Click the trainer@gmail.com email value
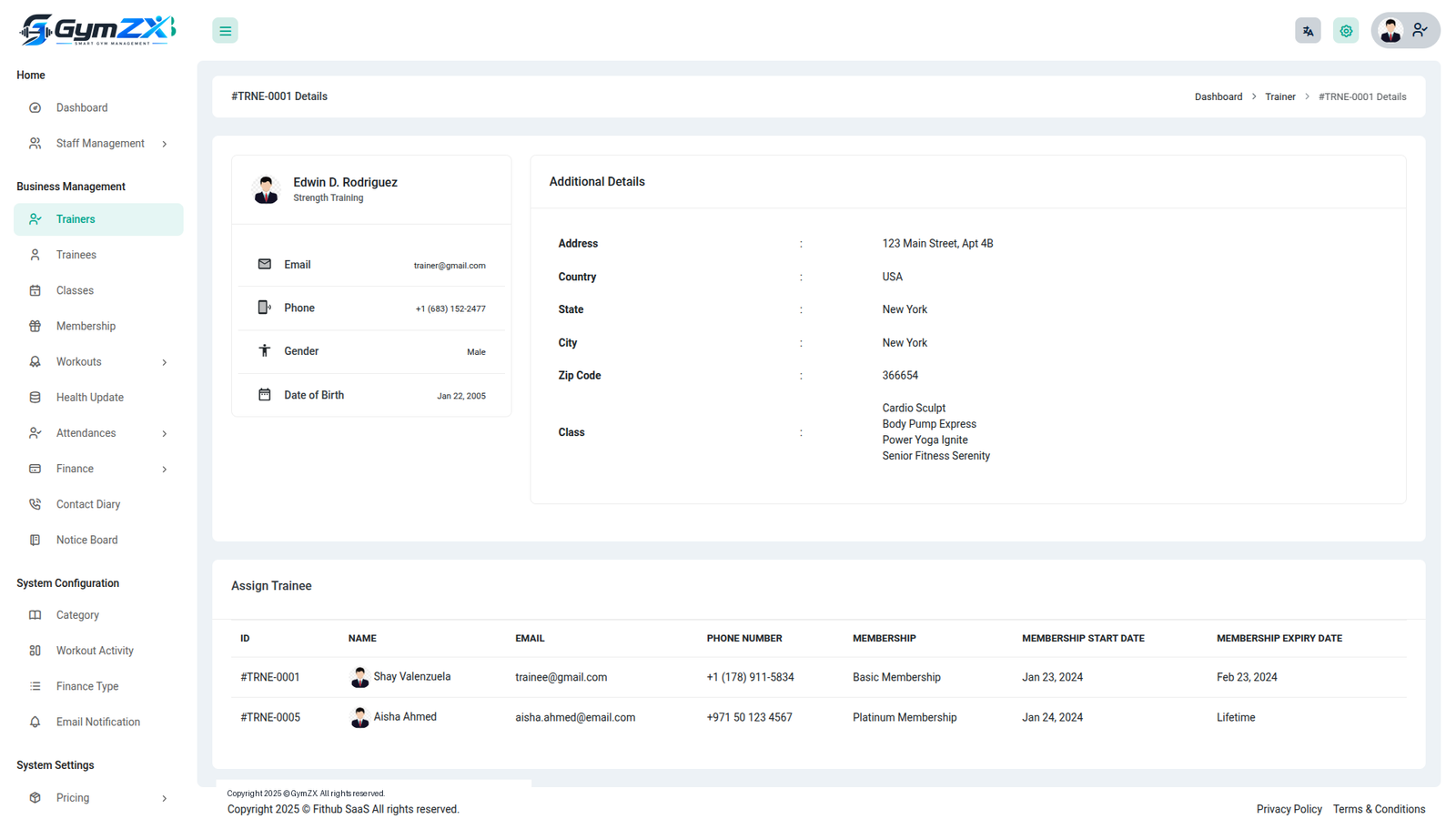This screenshot has height=819, width=1456. pos(450,266)
